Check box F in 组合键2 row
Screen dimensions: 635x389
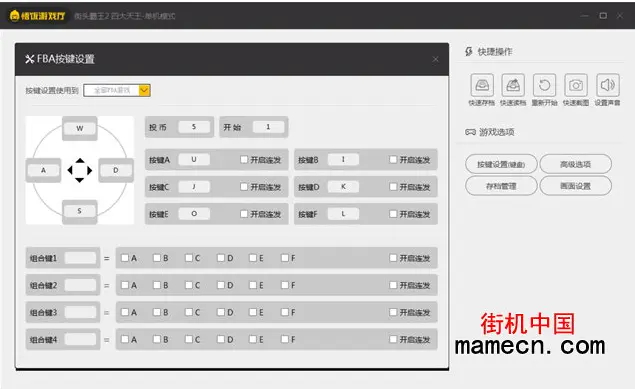point(285,285)
